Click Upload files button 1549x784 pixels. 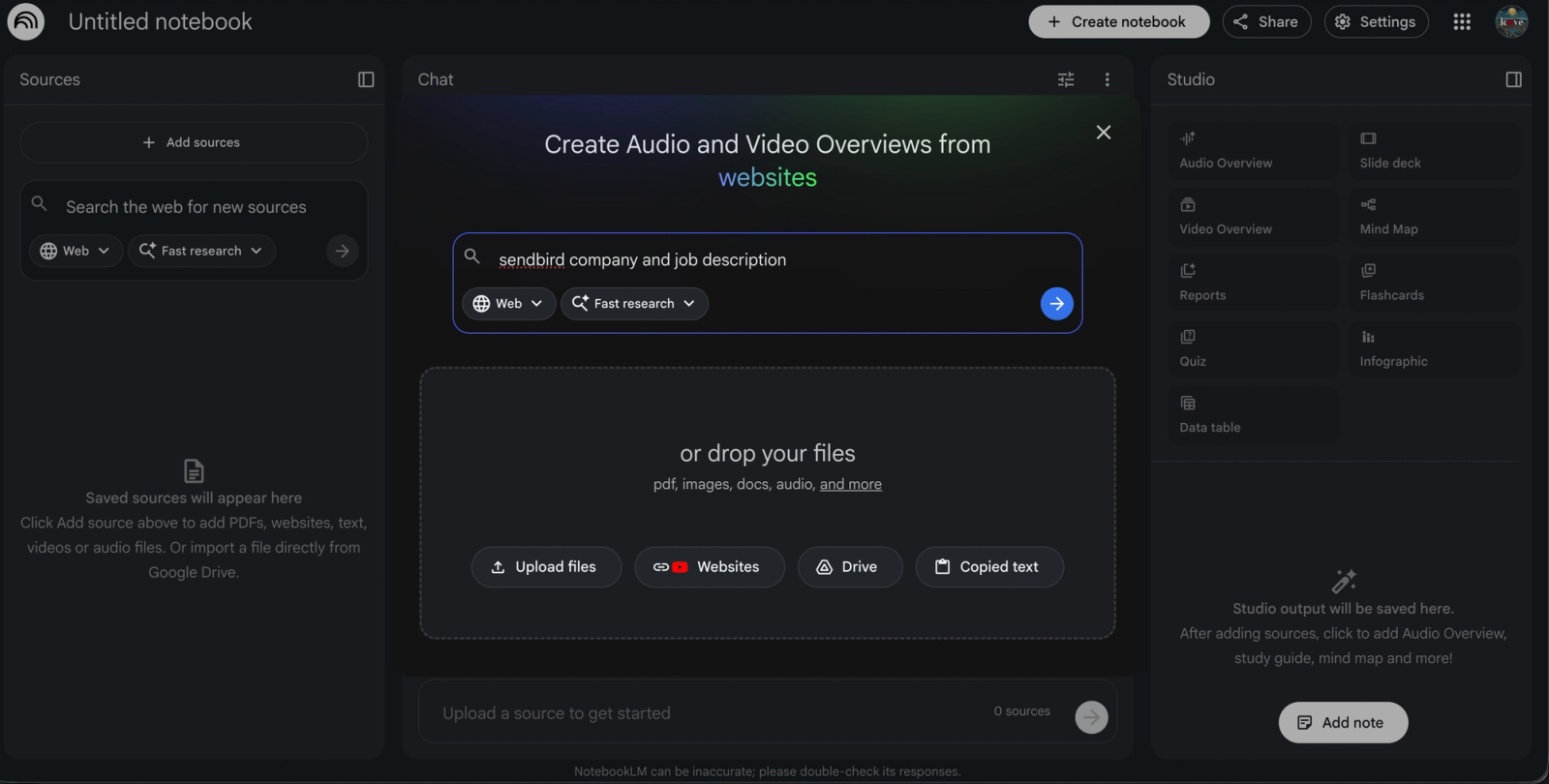point(546,567)
